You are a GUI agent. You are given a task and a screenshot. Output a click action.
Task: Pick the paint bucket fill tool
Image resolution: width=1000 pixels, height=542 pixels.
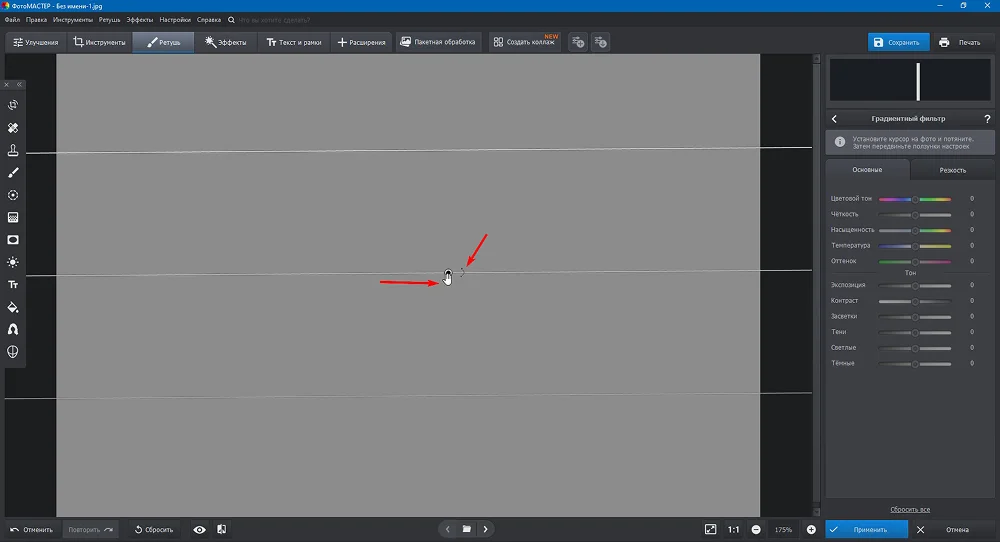coord(13,307)
